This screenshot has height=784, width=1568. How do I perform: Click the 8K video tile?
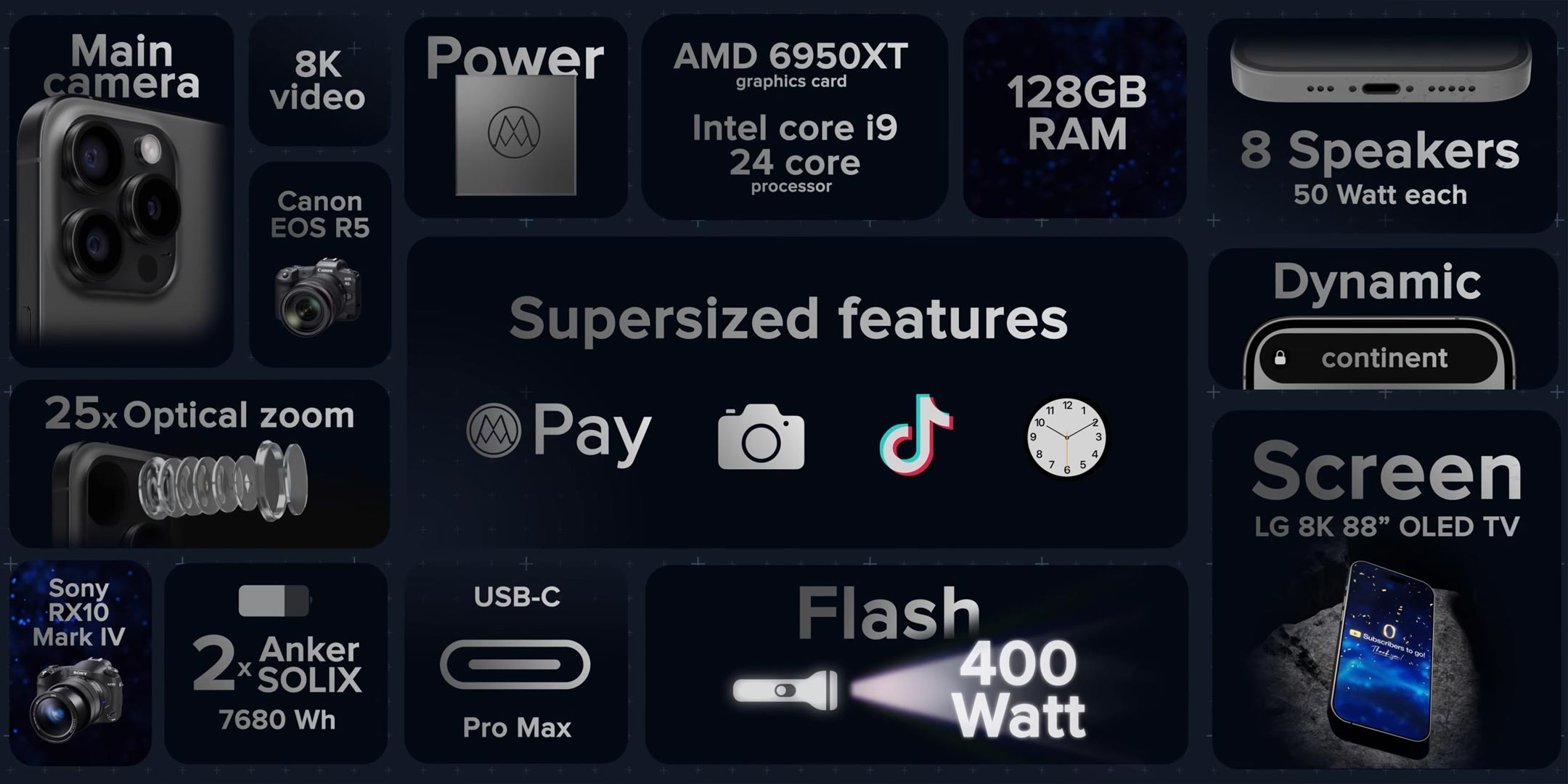pos(319,81)
